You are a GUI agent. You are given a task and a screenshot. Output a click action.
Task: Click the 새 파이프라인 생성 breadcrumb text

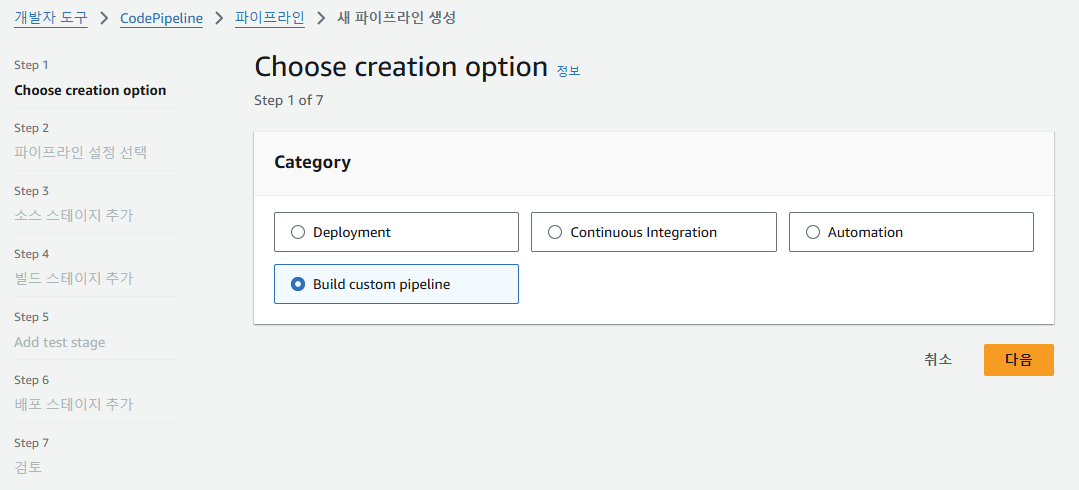click(x=397, y=18)
